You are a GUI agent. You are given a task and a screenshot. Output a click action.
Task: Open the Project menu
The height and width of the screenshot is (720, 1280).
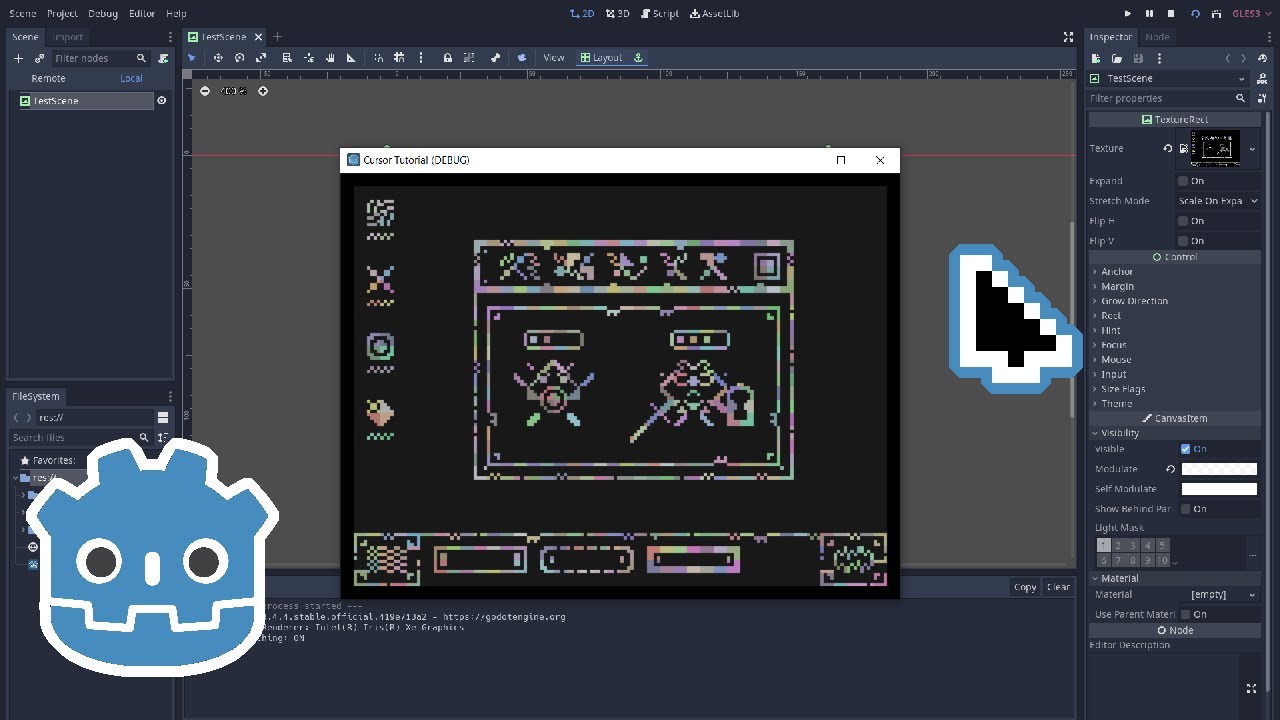[x=62, y=14]
